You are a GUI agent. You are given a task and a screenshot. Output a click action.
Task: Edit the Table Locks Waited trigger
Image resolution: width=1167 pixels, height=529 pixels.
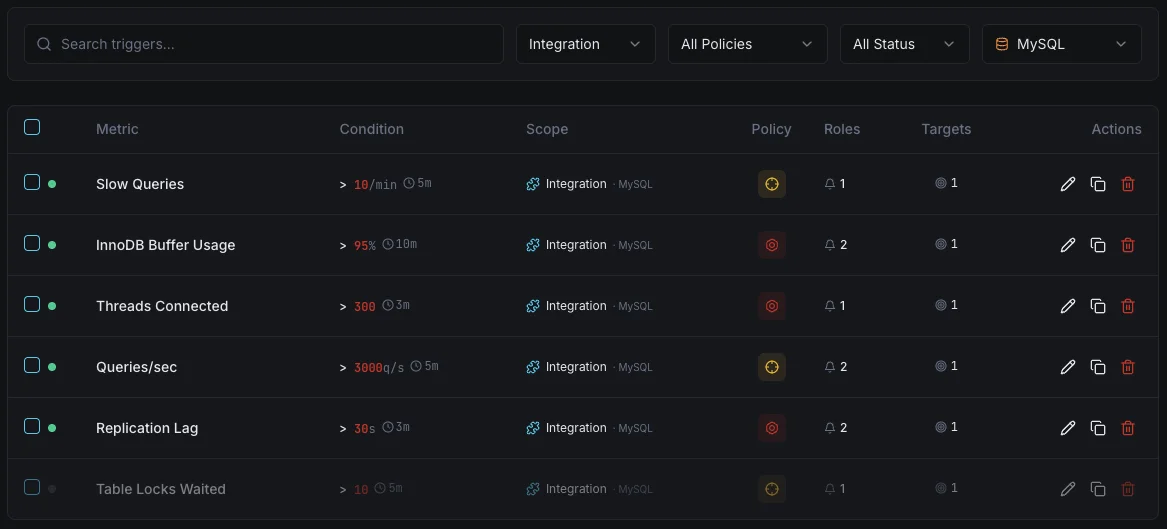[1067, 489]
